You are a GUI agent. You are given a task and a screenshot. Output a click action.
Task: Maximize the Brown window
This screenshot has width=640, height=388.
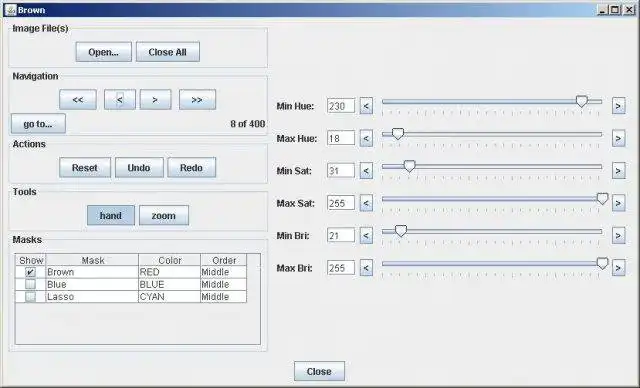click(616, 10)
